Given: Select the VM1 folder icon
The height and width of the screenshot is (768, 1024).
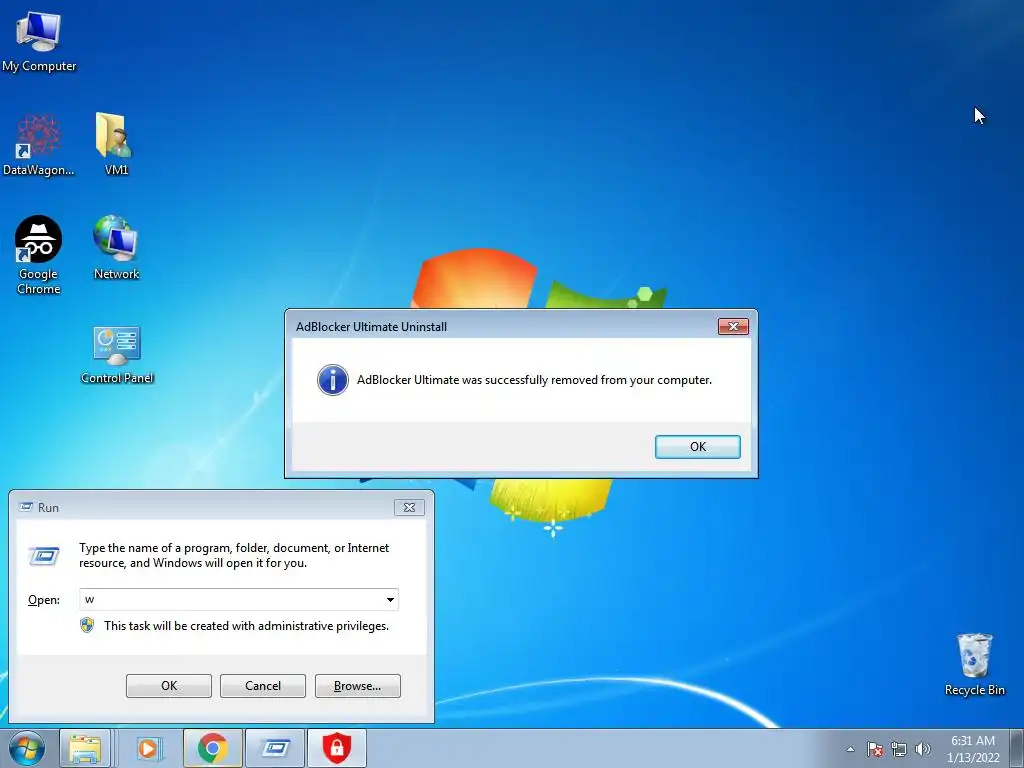Looking at the screenshot, I should pos(116,144).
